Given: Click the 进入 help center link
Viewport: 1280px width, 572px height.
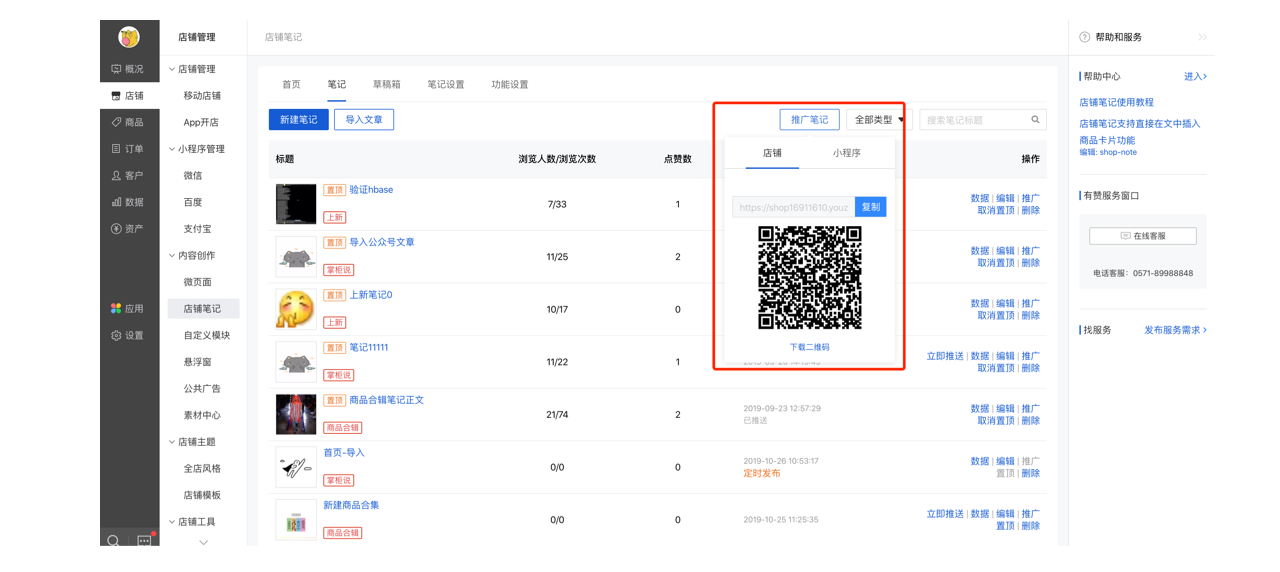Looking at the screenshot, I should point(1195,76).
